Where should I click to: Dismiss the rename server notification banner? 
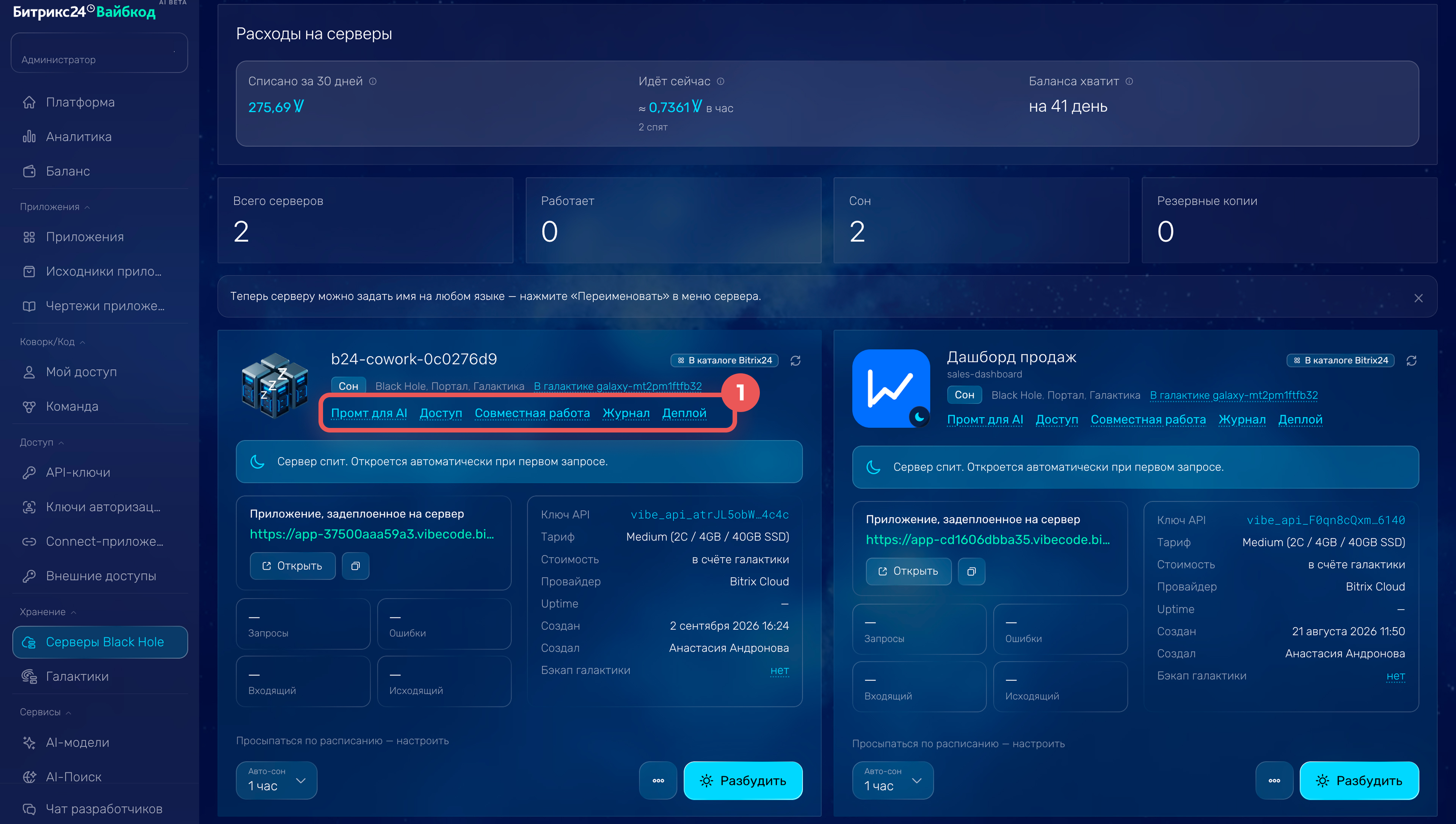[x=1418, y=298]
